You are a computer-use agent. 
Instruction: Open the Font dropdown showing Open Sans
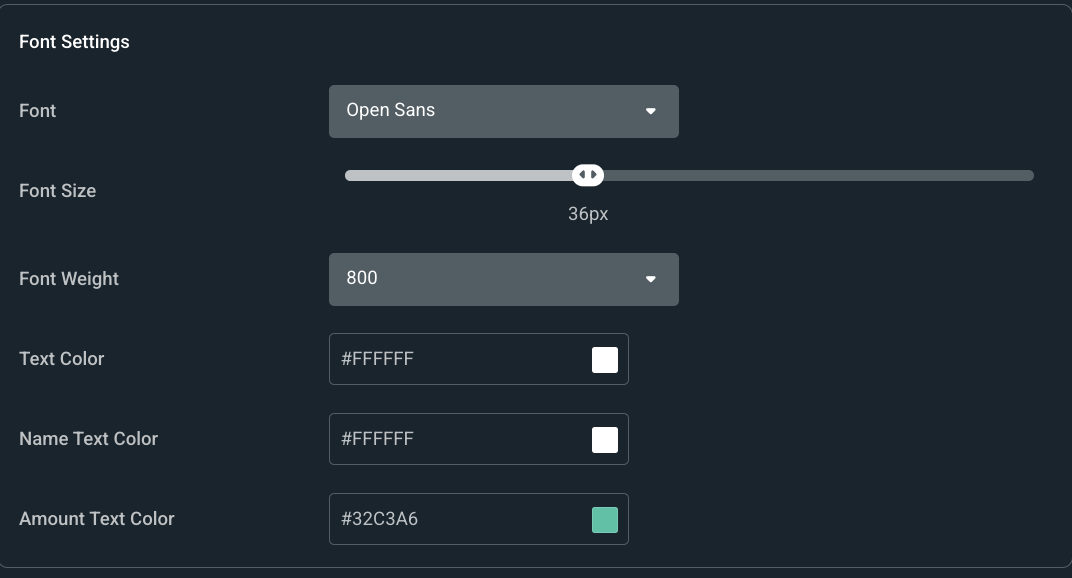tap(480, 111)
